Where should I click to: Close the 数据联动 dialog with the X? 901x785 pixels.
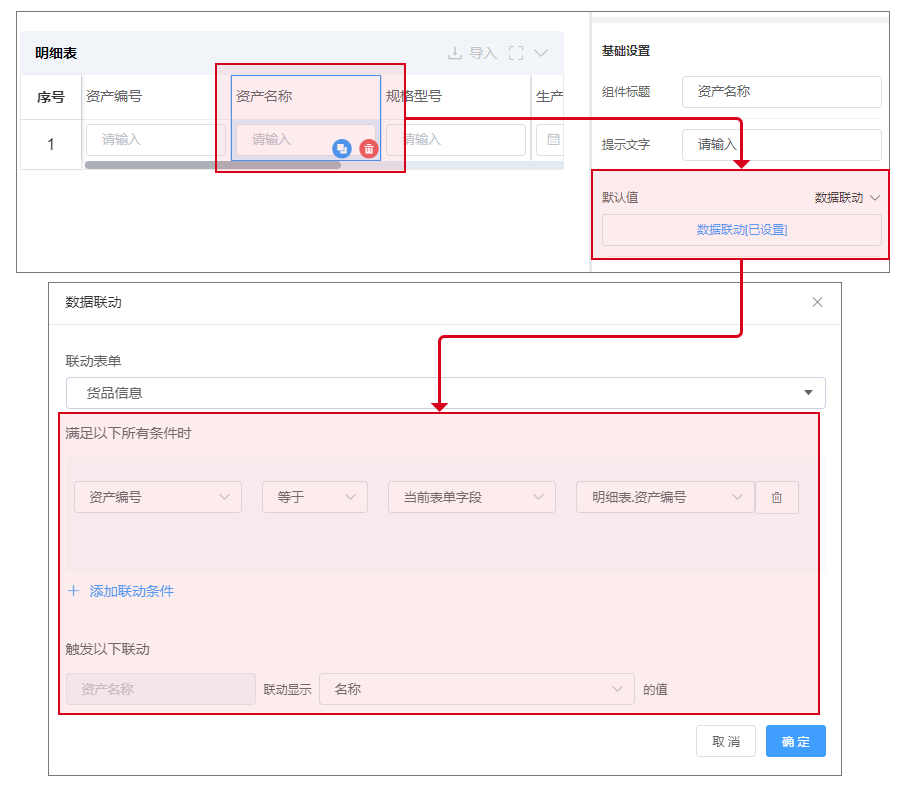817,302
